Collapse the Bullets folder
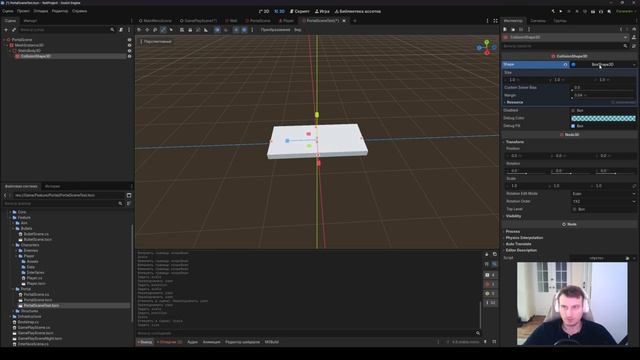 (x=13, y=229)
